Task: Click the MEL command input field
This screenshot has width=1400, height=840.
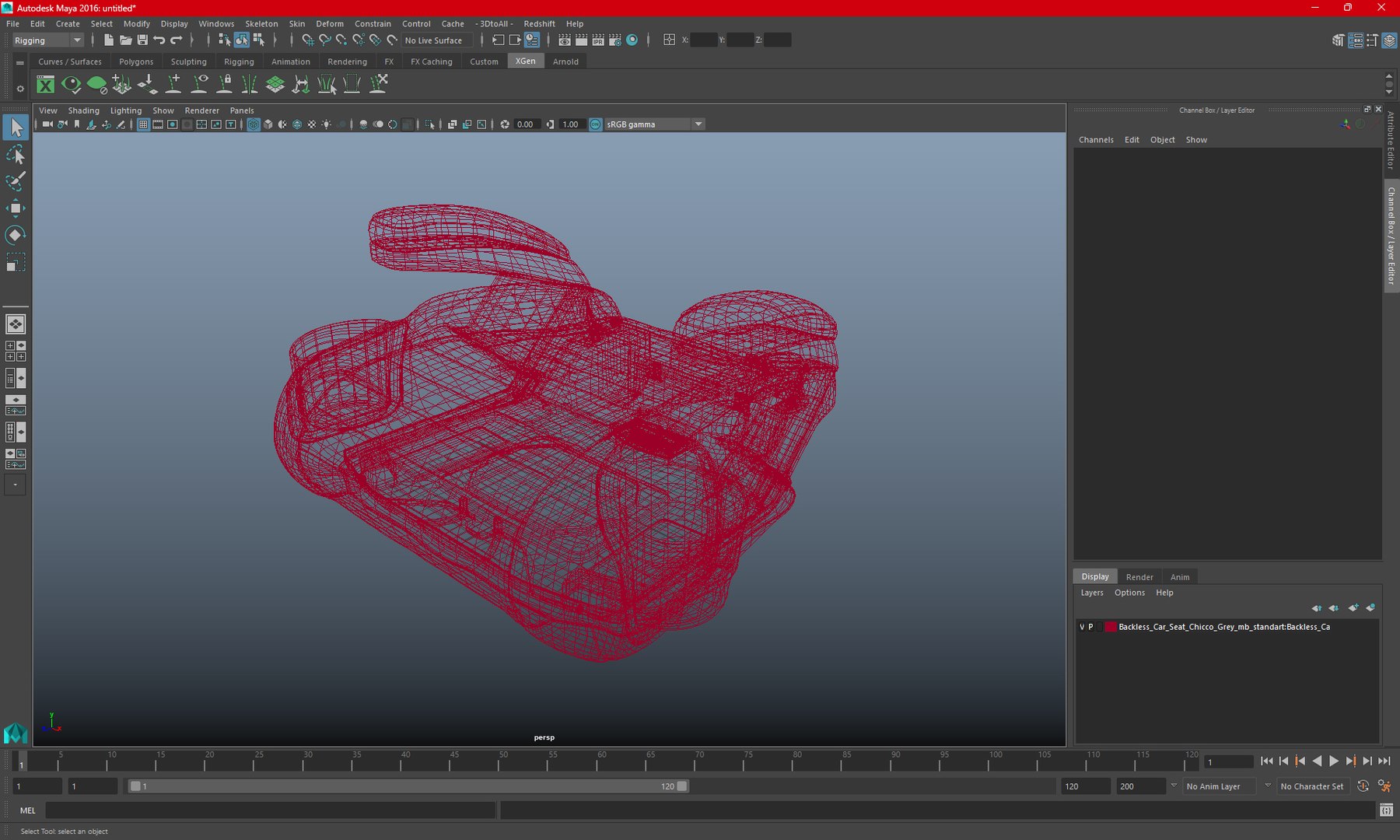Action: tap(270, 810)
